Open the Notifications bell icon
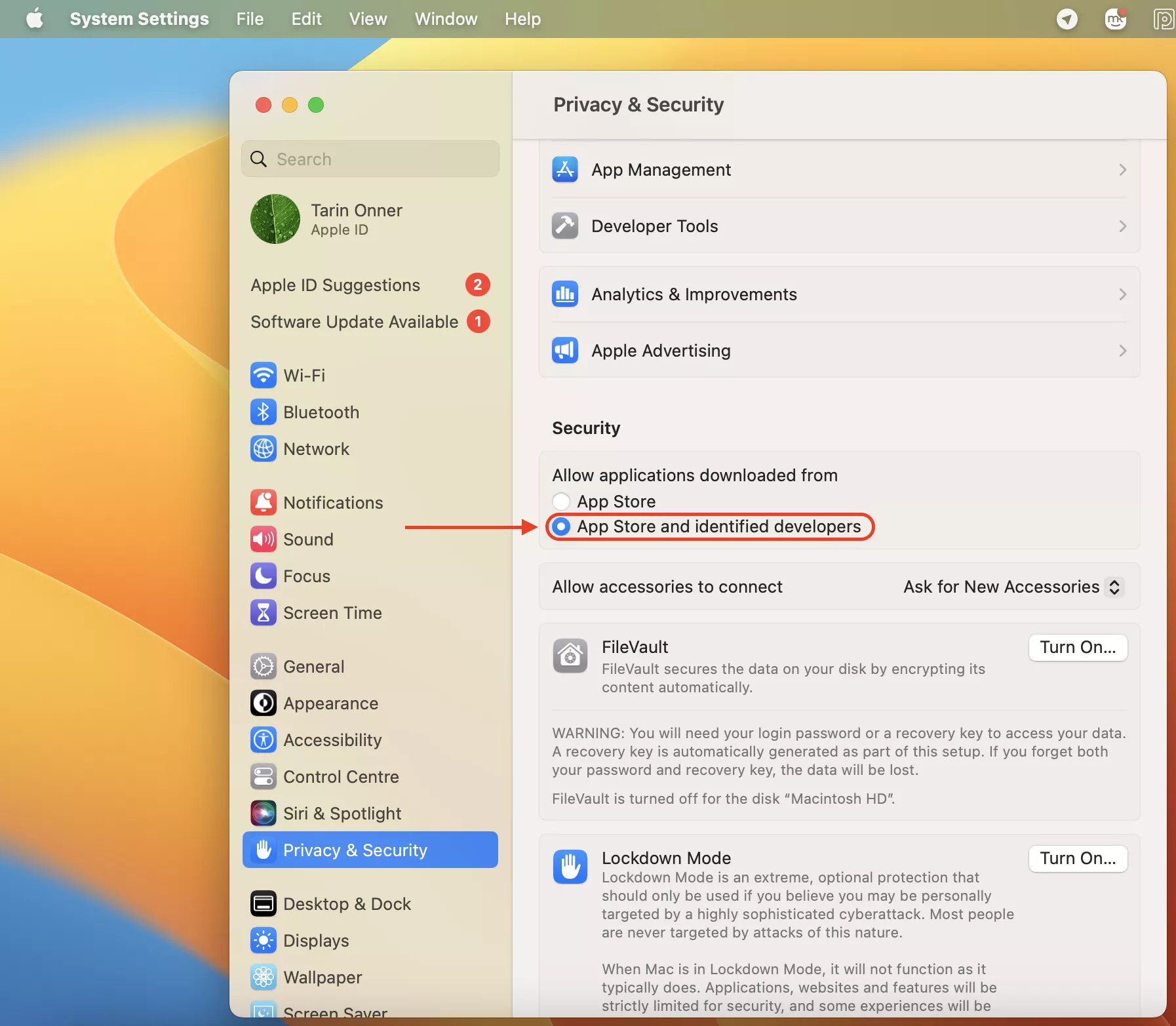Viewport: 1176px width, 1026px height. pos(263,503)
